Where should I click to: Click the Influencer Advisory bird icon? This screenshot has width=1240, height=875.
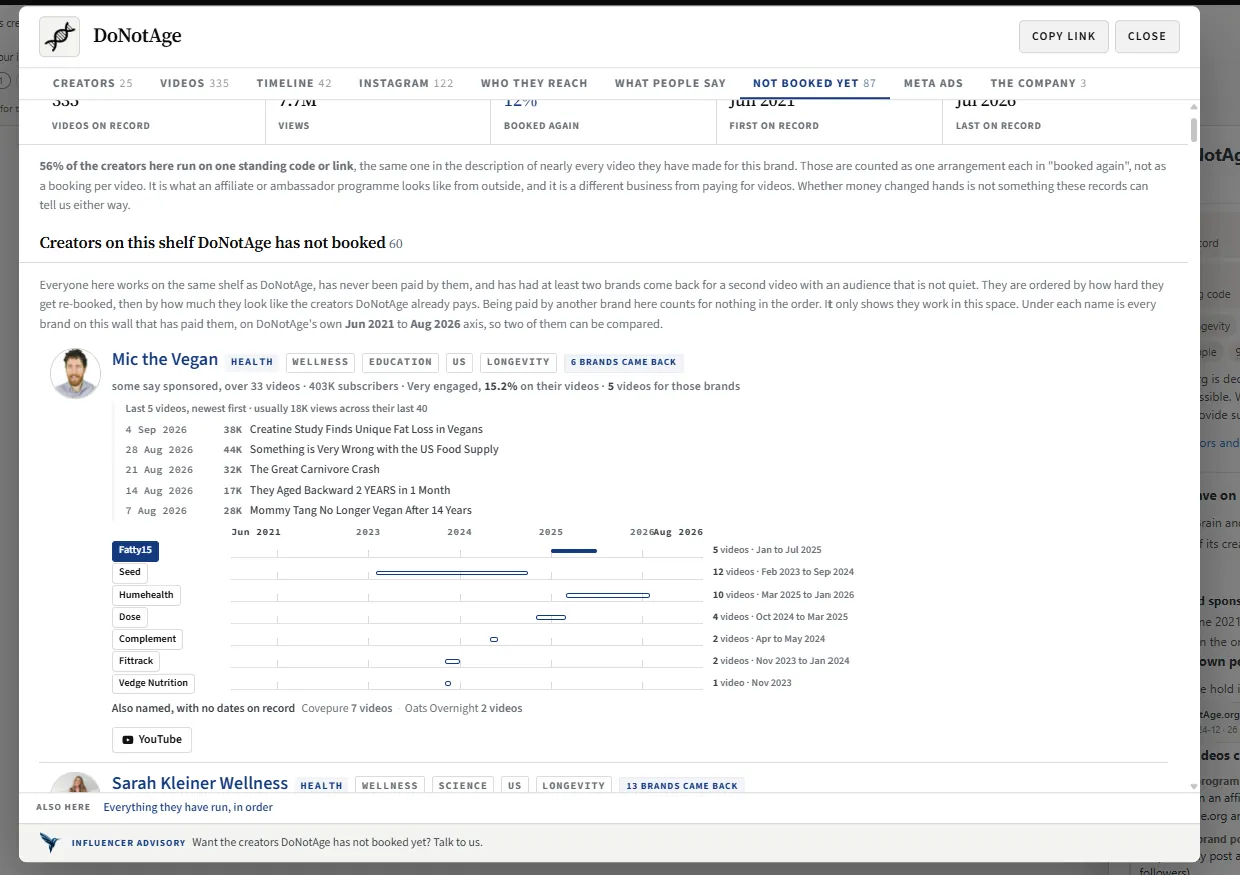50,842
